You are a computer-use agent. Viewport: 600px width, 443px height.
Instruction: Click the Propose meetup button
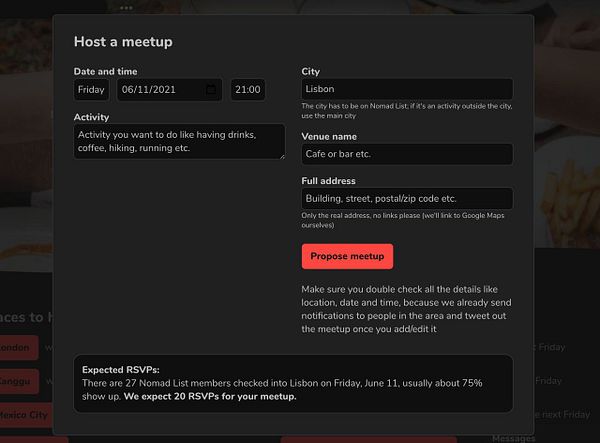point(347,256)
